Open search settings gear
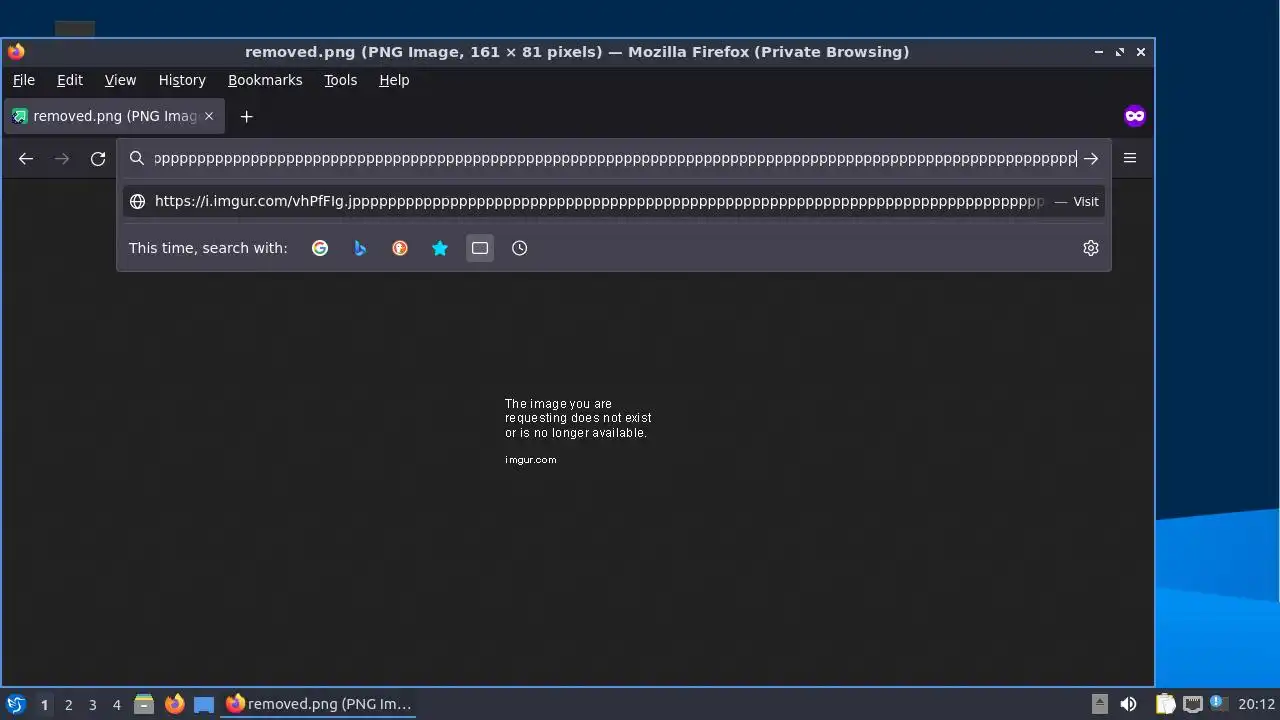1280x720 pixels. (1091, 248)
